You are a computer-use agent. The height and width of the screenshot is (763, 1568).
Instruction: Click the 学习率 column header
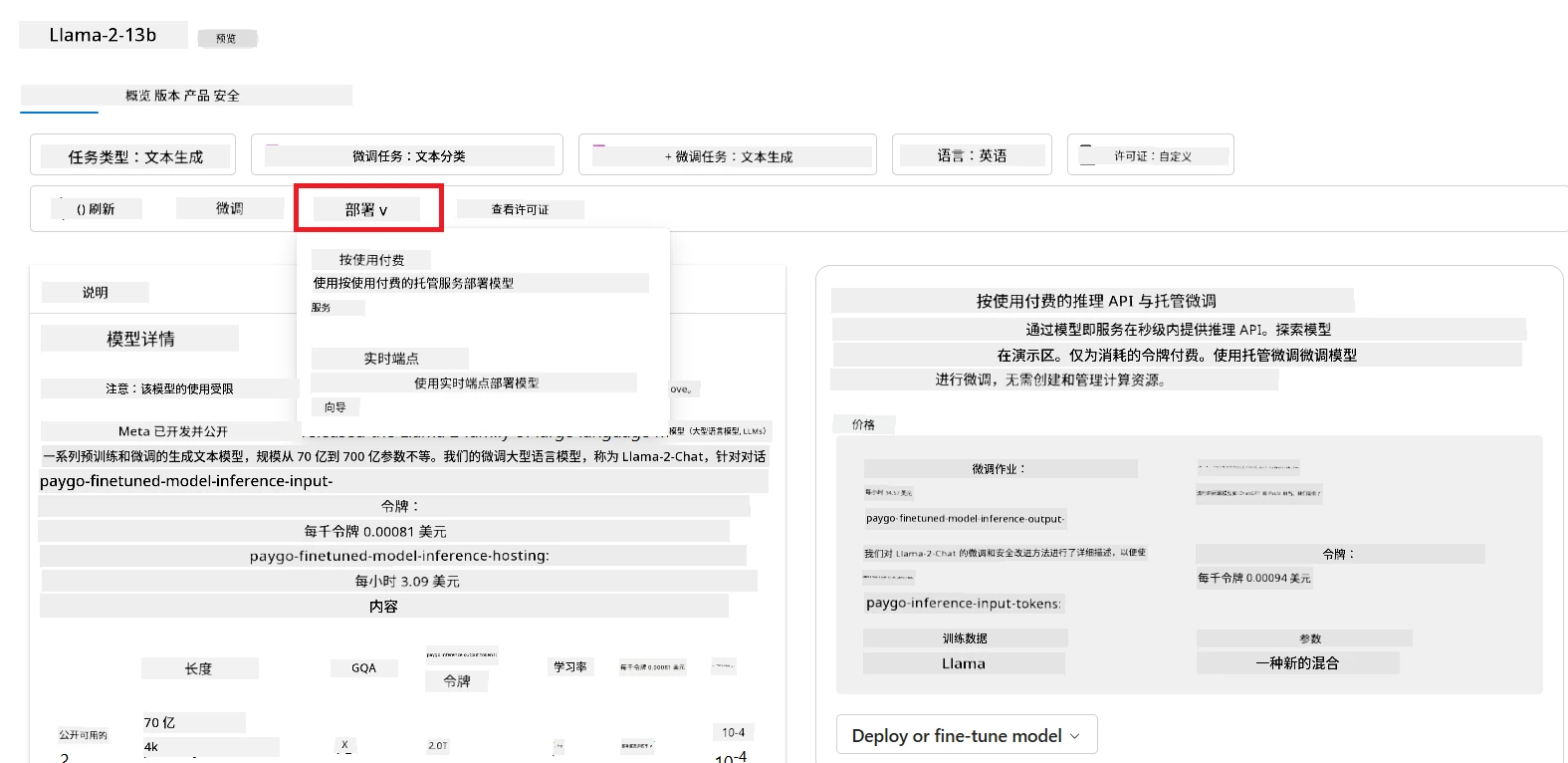[569, 666]
